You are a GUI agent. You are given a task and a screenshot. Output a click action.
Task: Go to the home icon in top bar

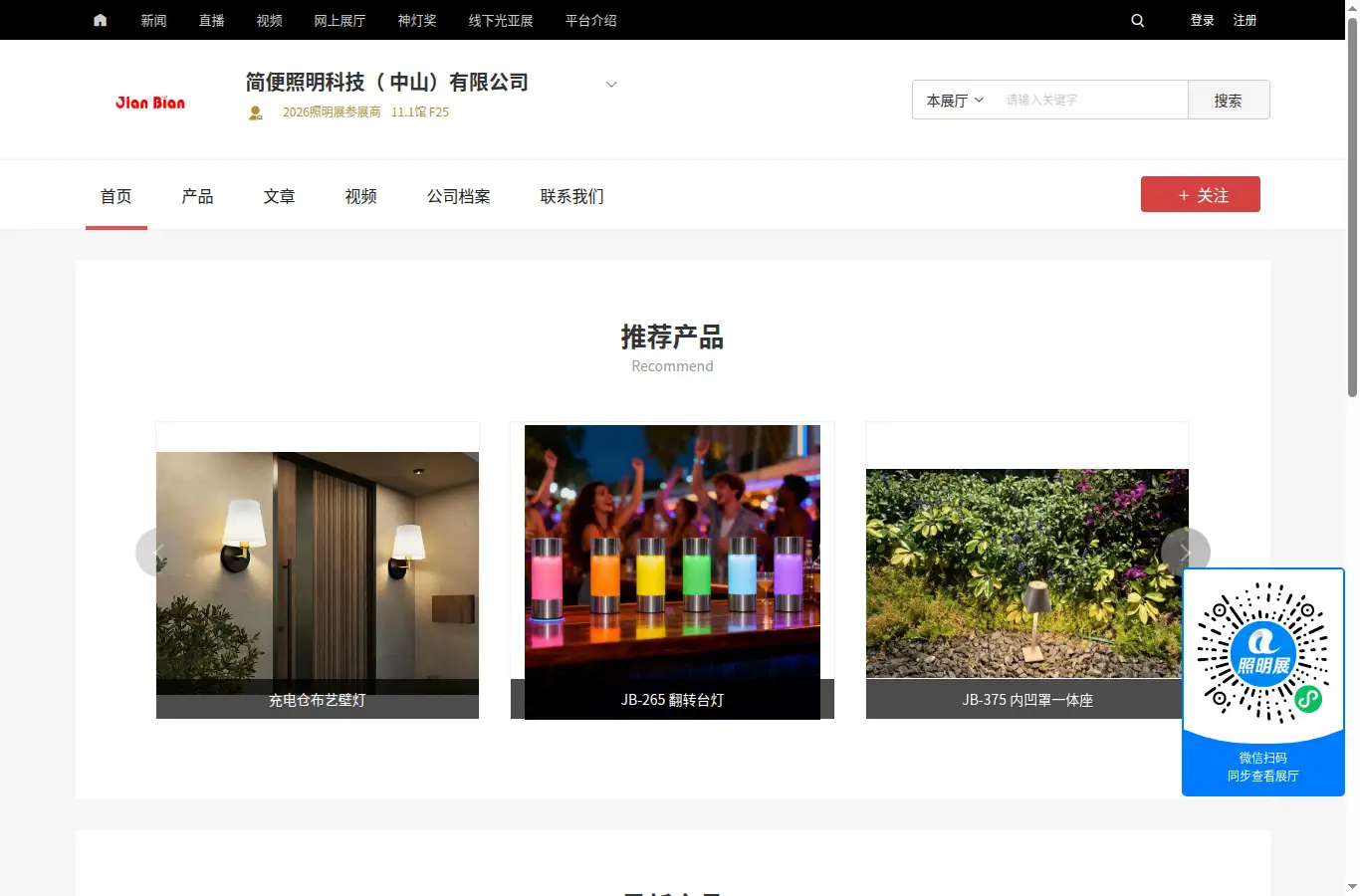[100, 20]
